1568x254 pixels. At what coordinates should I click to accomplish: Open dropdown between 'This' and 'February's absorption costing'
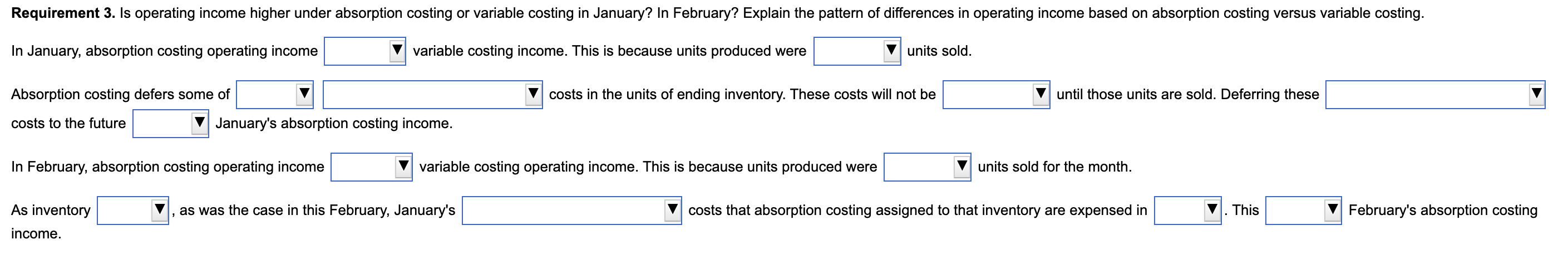click(1303, 211)
